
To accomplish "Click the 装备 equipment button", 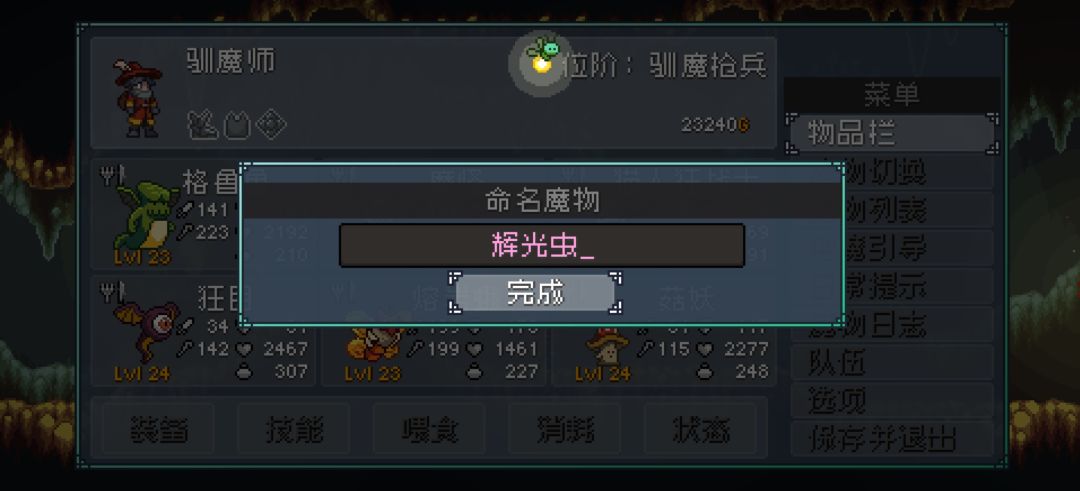I will coord(158,430).
